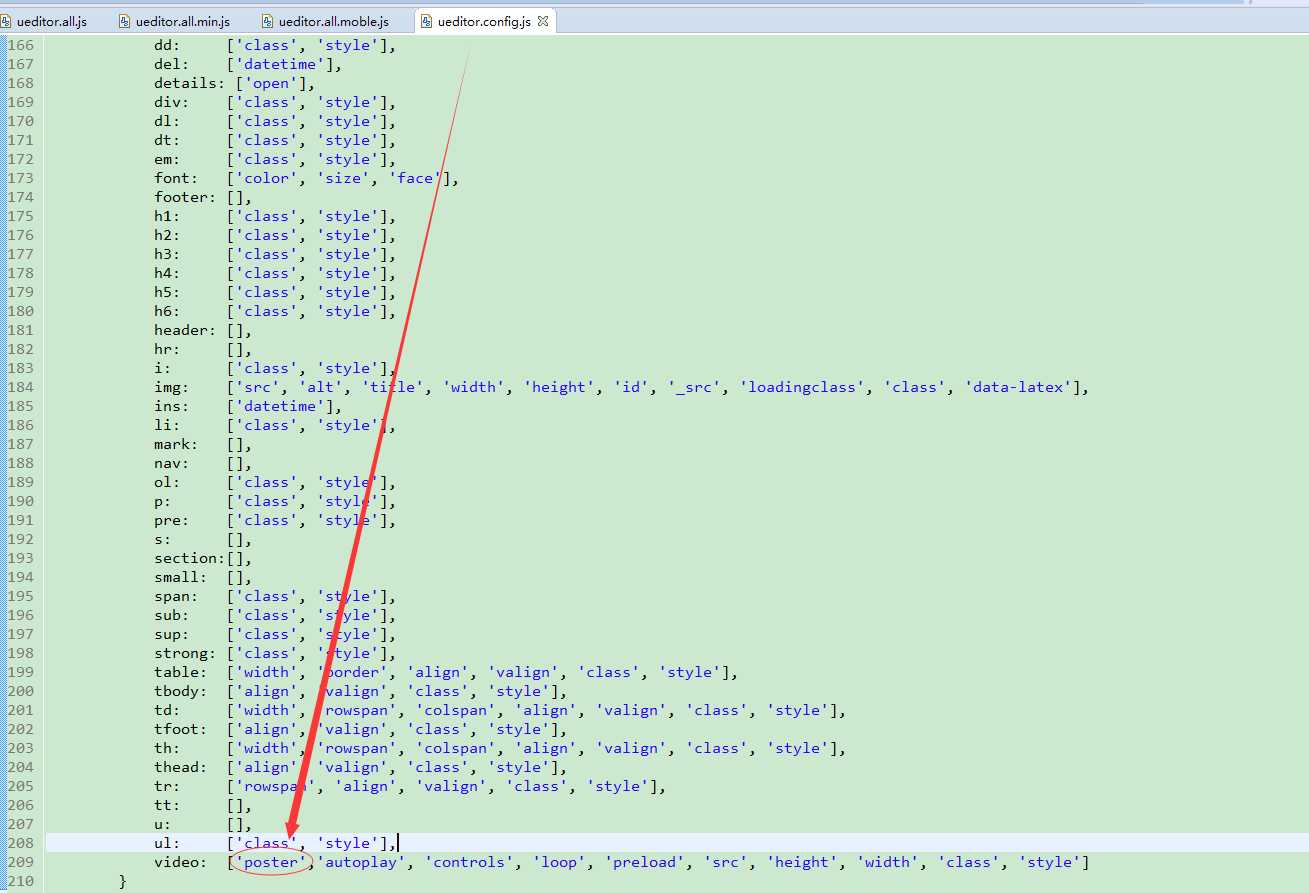The height and width of the screenshot is (893, 1309).
Task: Click 'datetime' in the ins line
Action: 282,406
